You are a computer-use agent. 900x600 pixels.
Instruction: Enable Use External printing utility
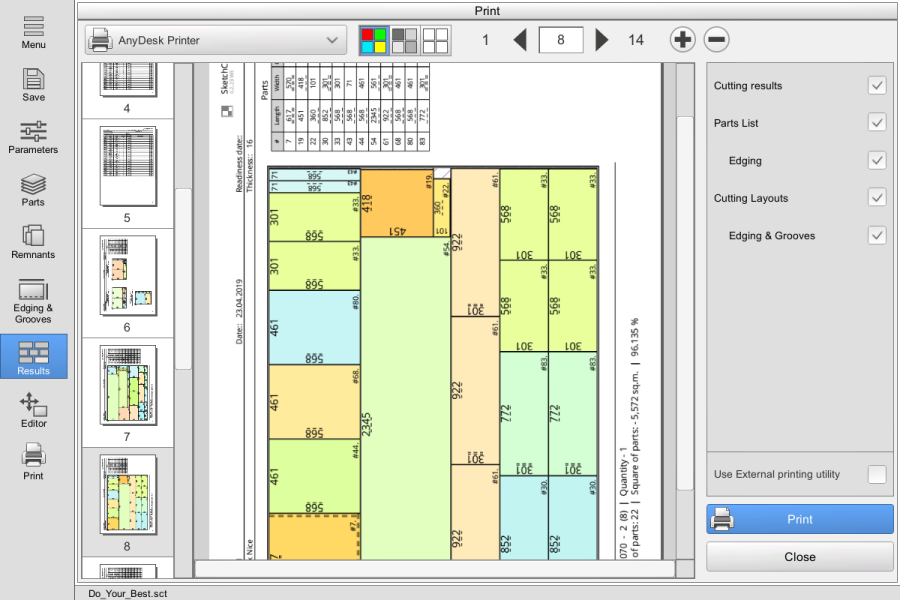(x=877, y=474)
